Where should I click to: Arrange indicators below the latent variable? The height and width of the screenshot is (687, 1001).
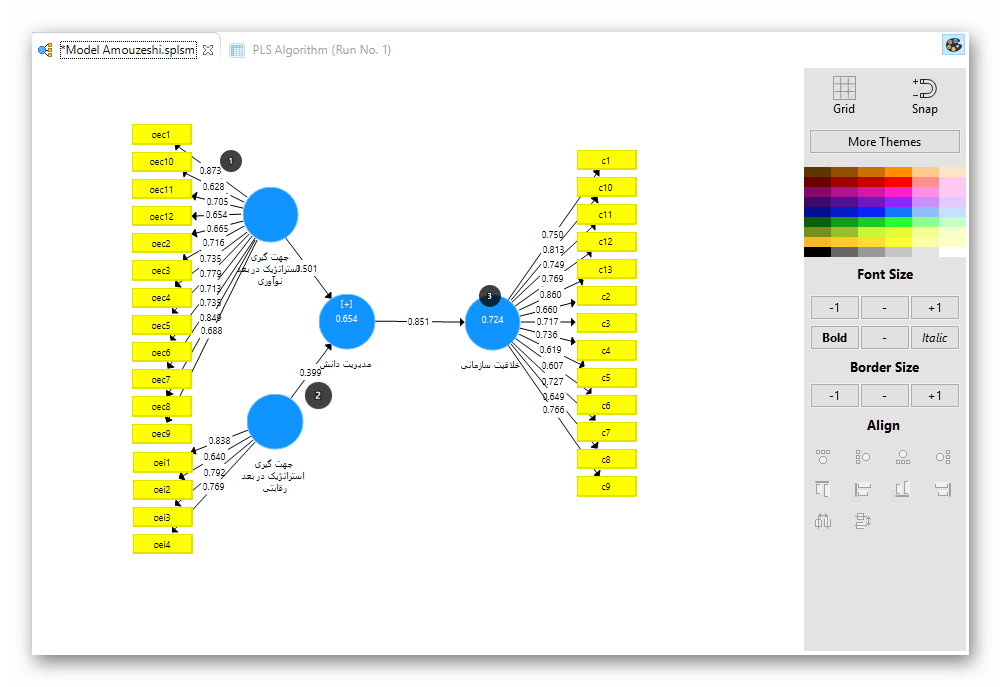pos(903,457)
